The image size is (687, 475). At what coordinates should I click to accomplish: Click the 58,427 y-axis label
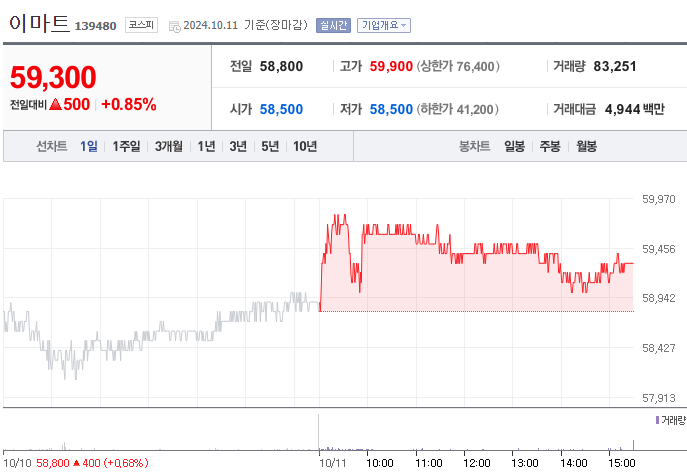point(659,348)
